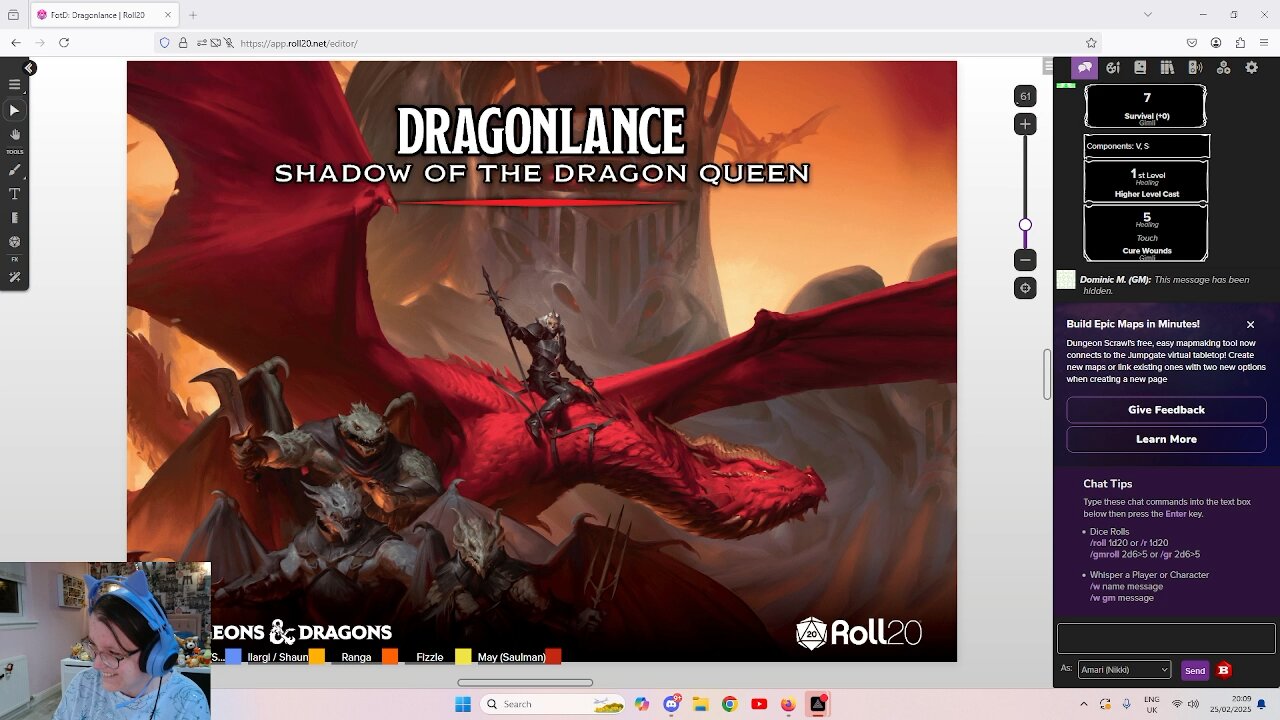The height and width of the screenshot is (720, 1280).
Task: Open the layers menu icon in the toolbar
Action: 14,85
